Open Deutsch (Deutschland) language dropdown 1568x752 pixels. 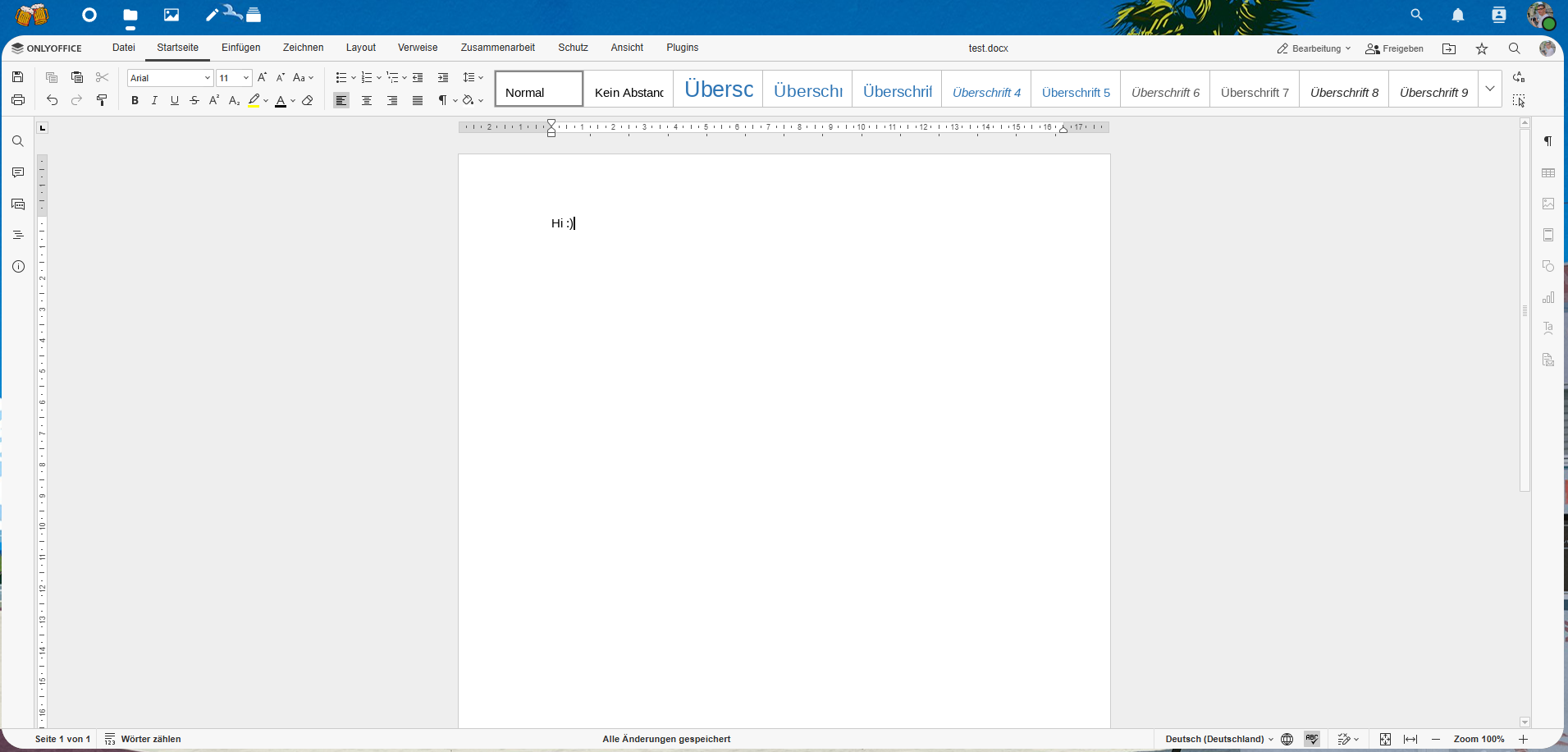tap(1219, 739)
